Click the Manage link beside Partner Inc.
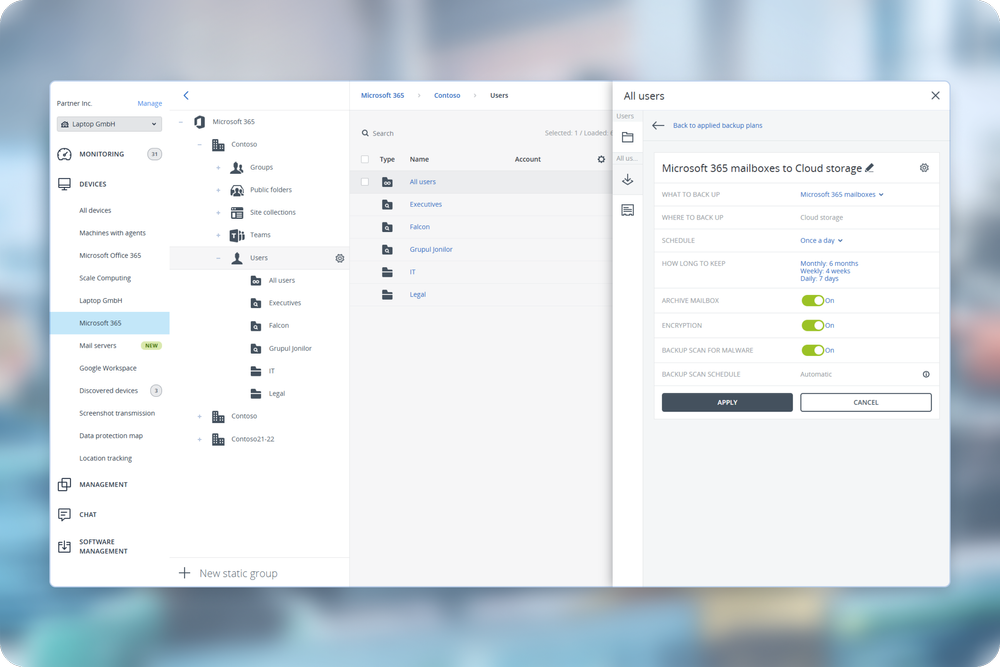1000x667 pixels. (149, 104)
